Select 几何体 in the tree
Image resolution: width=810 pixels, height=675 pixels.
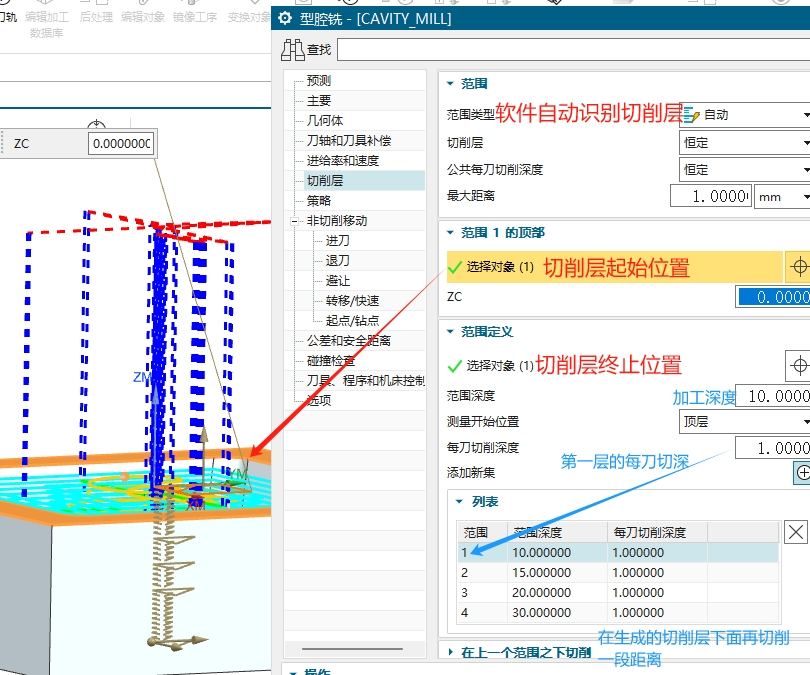pos(324,120)
